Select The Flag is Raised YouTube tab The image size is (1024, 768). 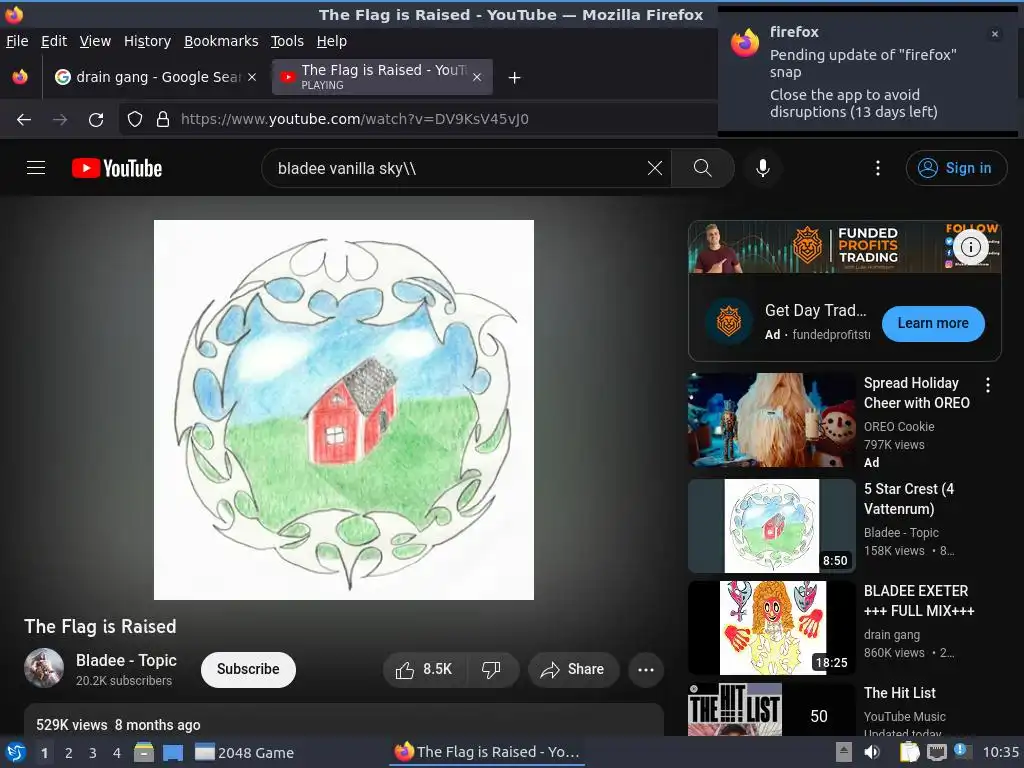[x=382, y=77]
